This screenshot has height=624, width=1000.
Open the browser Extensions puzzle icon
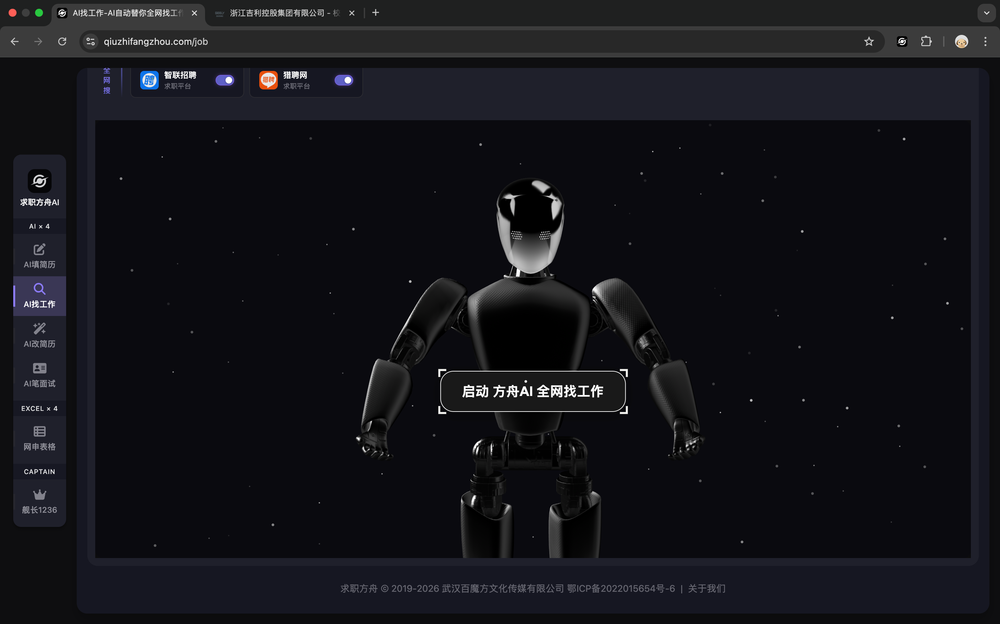coord(926,41)
